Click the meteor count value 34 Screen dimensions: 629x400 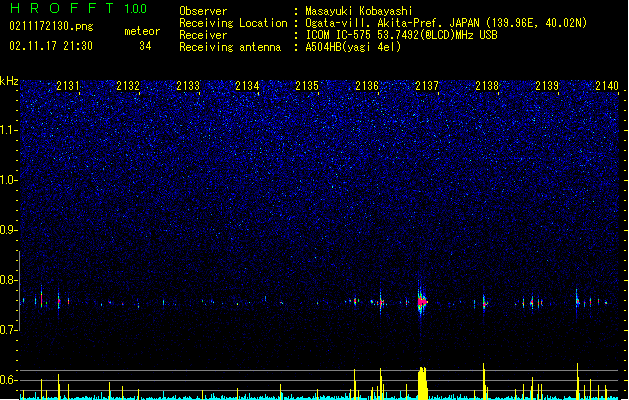coord(145,46)
